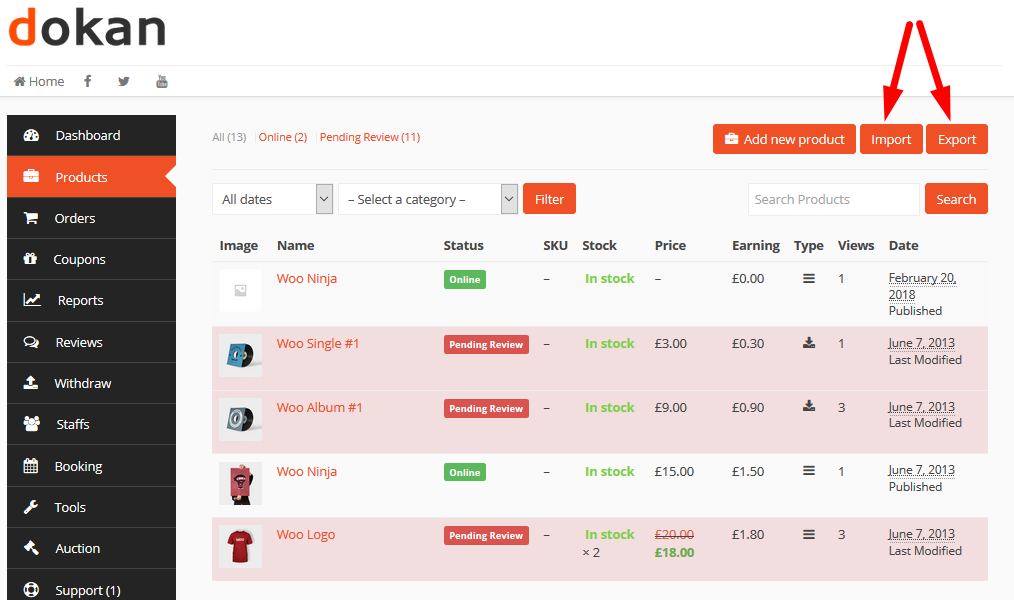Image resolution: width=1014 pixels, height=600 pixels.
Task: Open Staffs menu item
Action: click(x=91, y=424)
